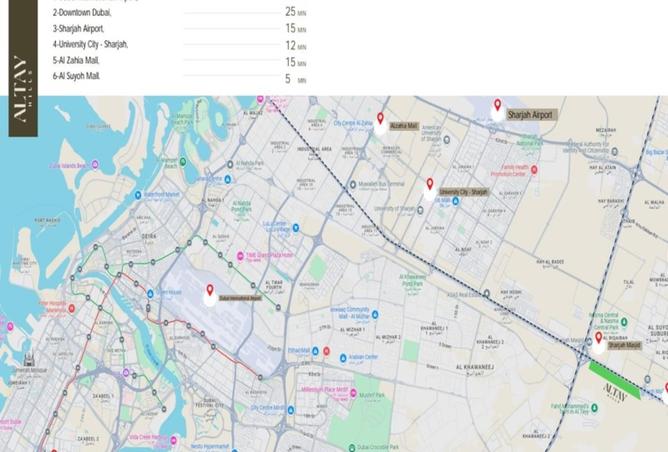Click the INDUSTRIAL AREA label
Image resolution: width=668 pixels, height=452 pixels.
click(x=314, y=149)
